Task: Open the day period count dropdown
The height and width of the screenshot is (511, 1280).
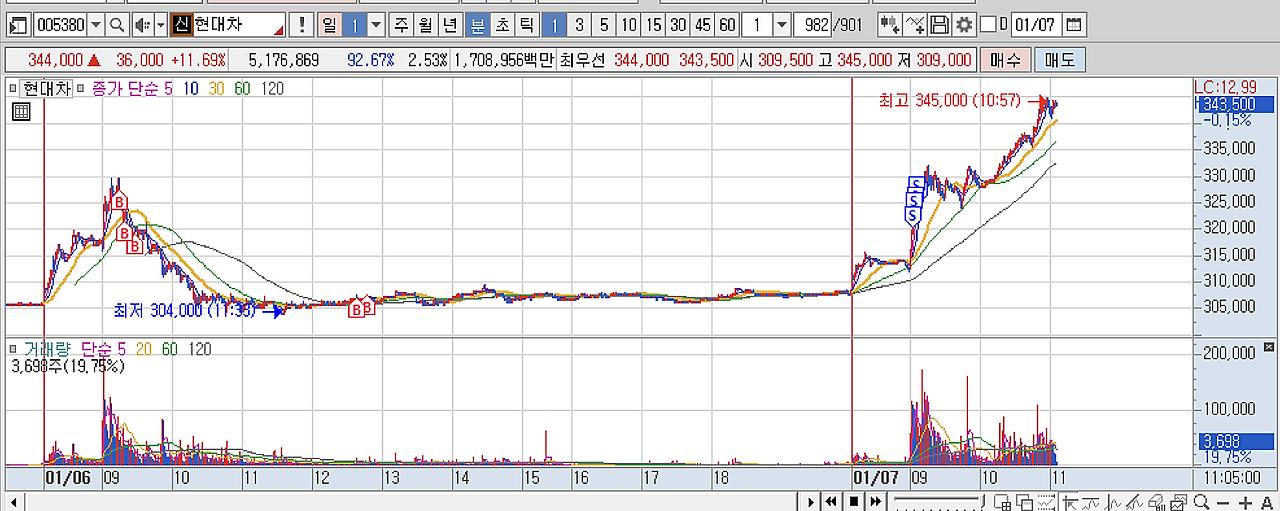Action: coord(376,25)
